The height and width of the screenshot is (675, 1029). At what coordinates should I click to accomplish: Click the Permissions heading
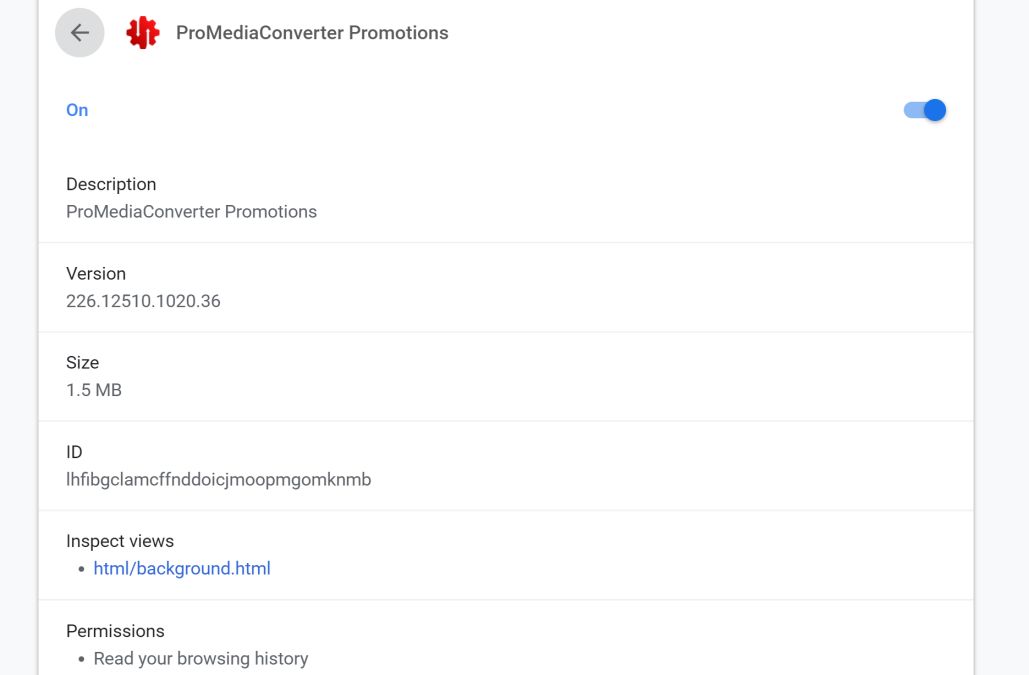[115, 631]
